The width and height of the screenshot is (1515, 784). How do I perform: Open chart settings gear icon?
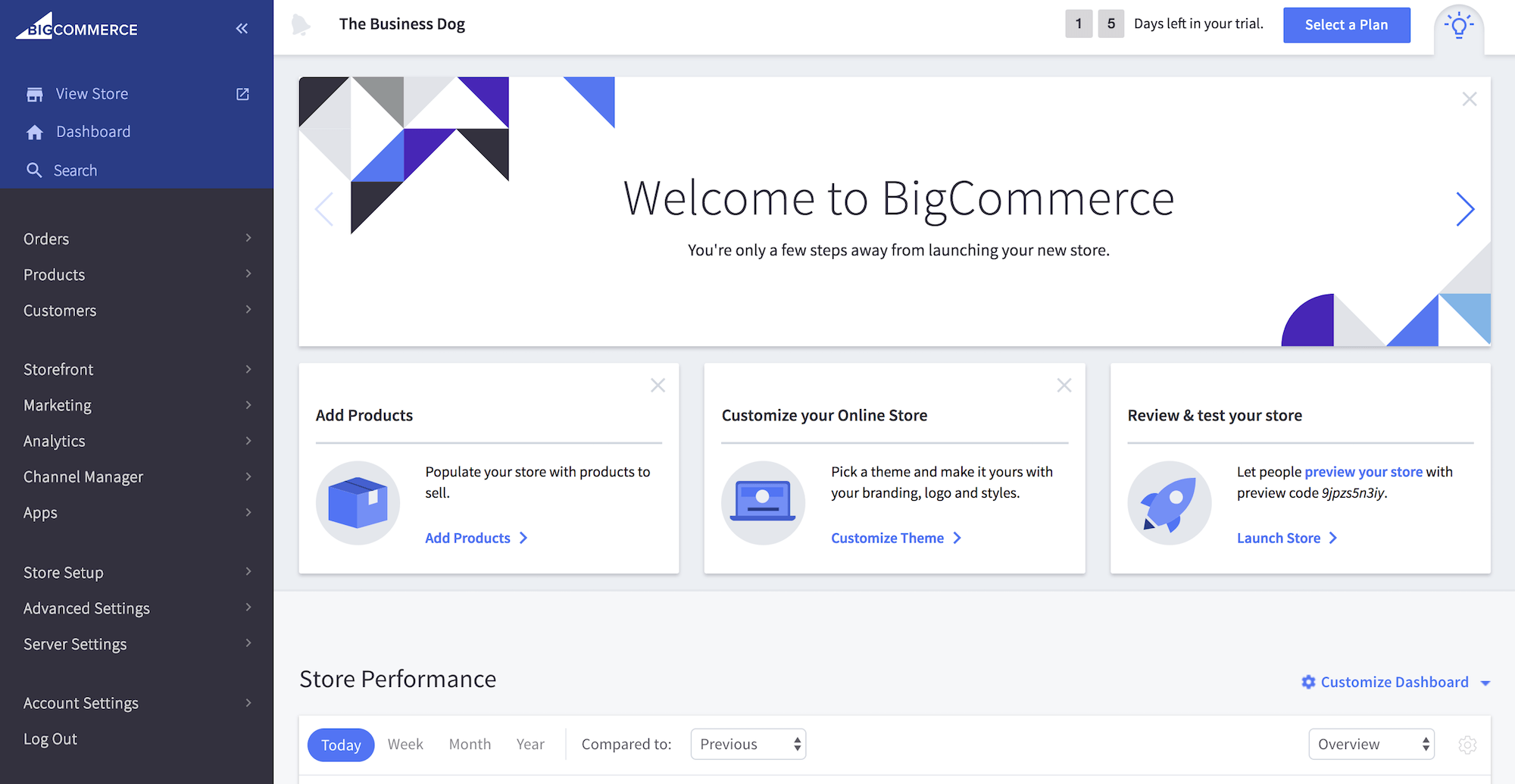tap(1467, 745)
